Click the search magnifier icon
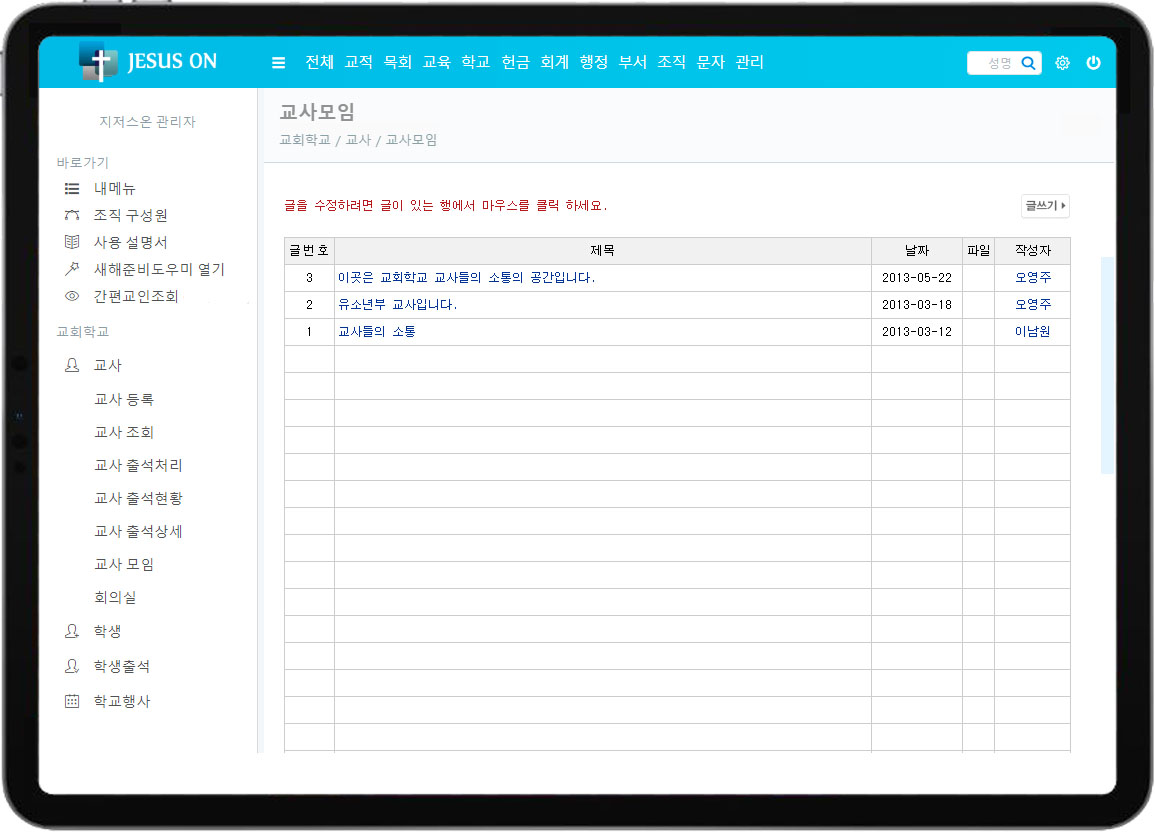This screenshot has width=1155, height=832. [1028, 63]
